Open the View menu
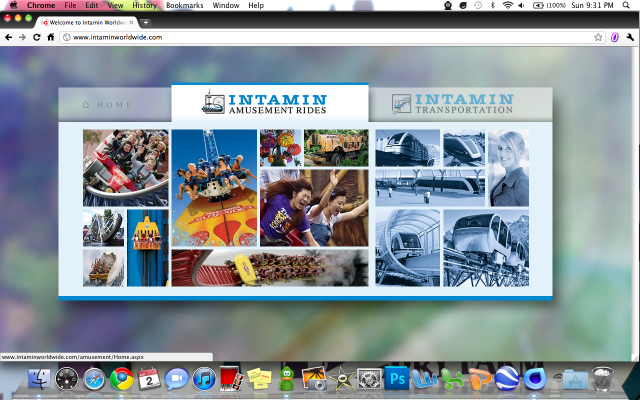Image resolution: width=640 pixels, height=400 pixels. click(x=115, y=5)
